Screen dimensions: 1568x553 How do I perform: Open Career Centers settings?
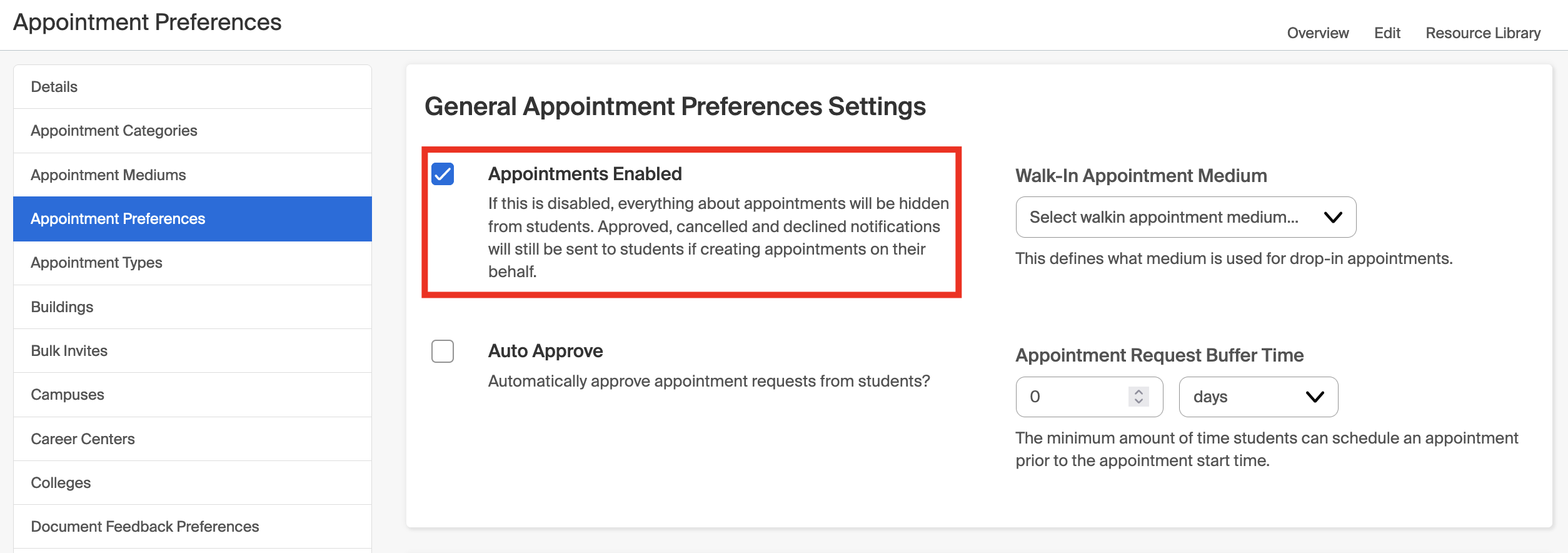pos(83,439)
